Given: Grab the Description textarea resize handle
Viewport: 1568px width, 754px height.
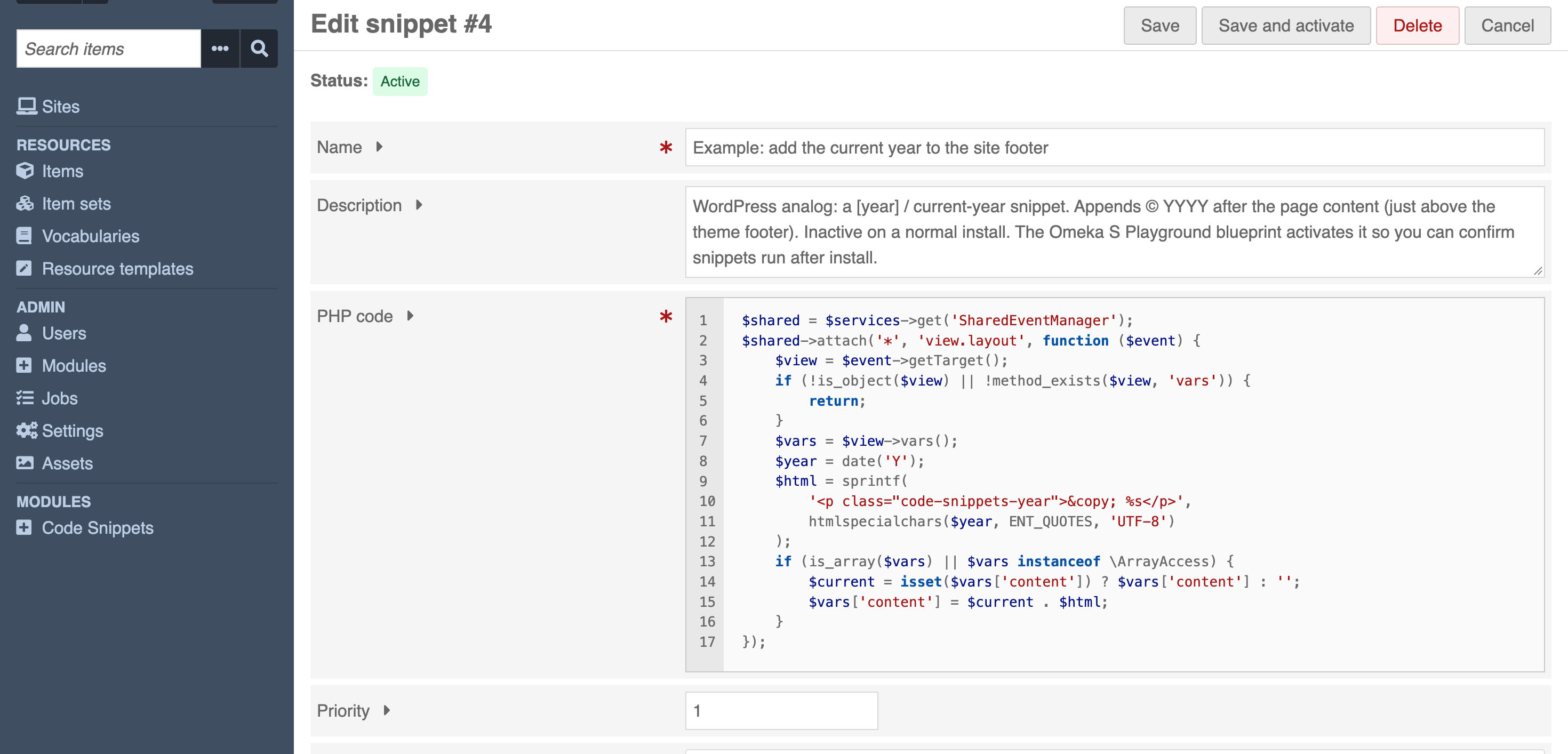Looking at the screenshot, I should (1538, 271).
